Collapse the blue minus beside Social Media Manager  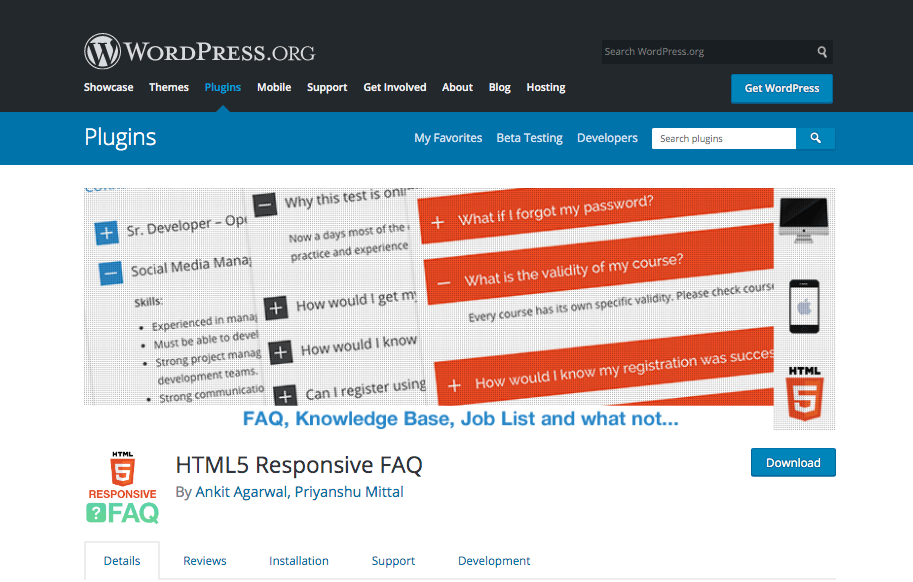tap(111, 273)
